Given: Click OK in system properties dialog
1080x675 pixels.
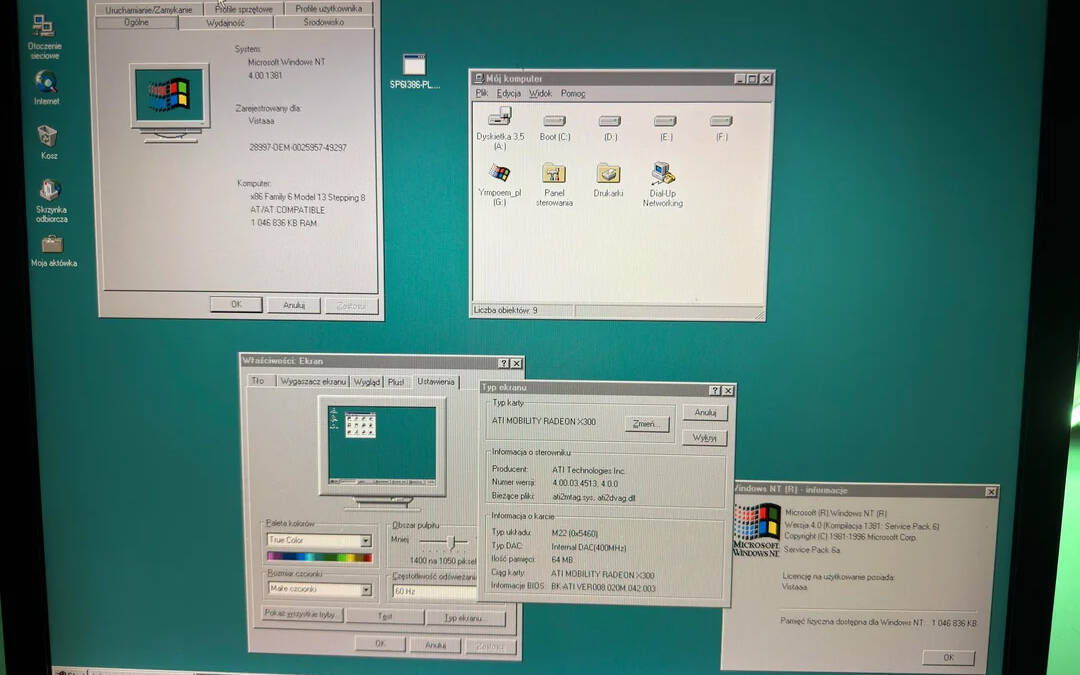Looking at the screenshot, I should point(236,304).
